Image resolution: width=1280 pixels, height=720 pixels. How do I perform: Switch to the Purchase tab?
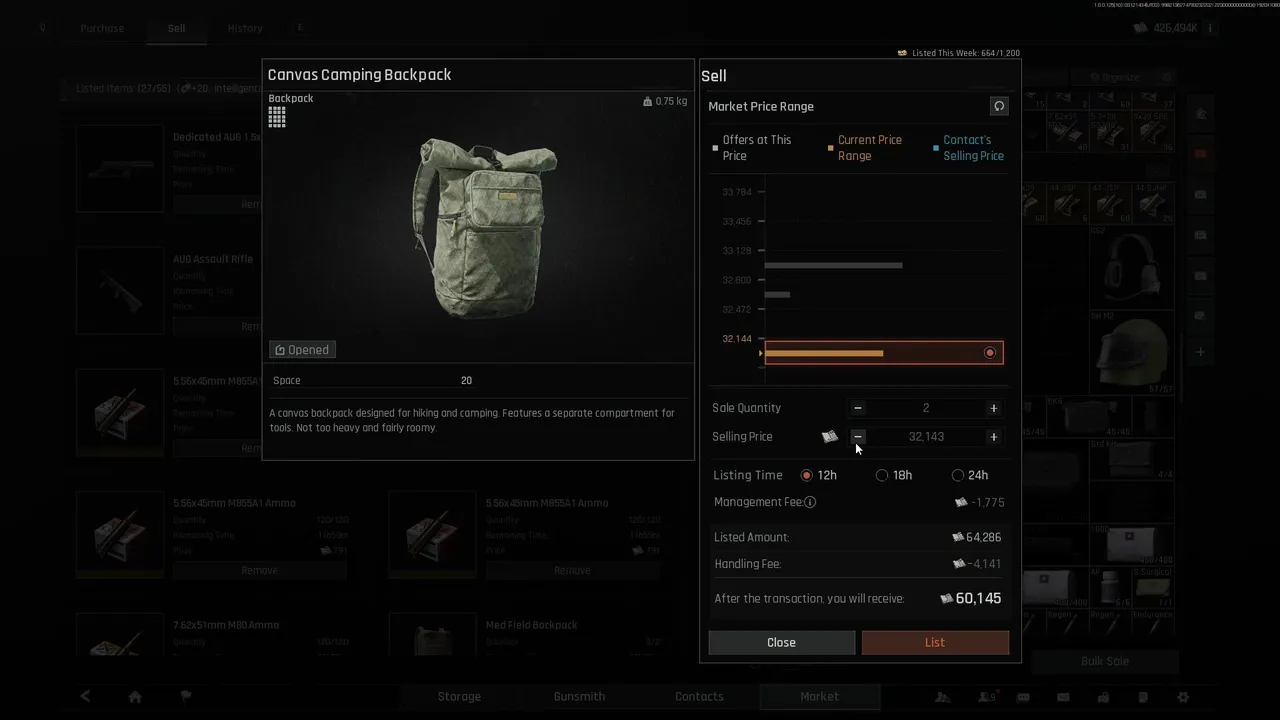coord(103,28)
